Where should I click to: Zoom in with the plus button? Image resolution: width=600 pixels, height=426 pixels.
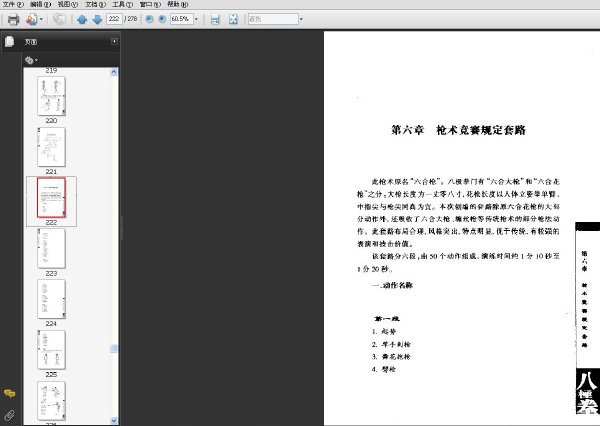[162, 19]
